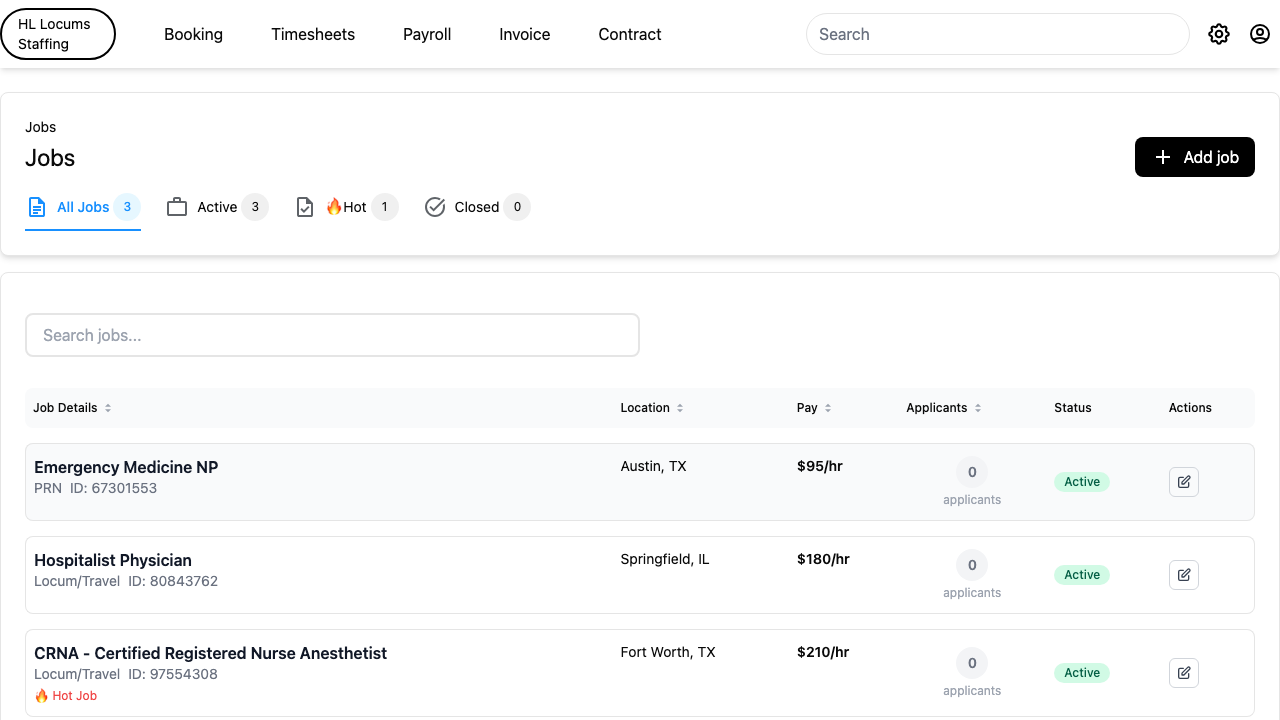Click the ID: 97554308 text
This screenshot has width=1280, height=720.
click(173, 674)
